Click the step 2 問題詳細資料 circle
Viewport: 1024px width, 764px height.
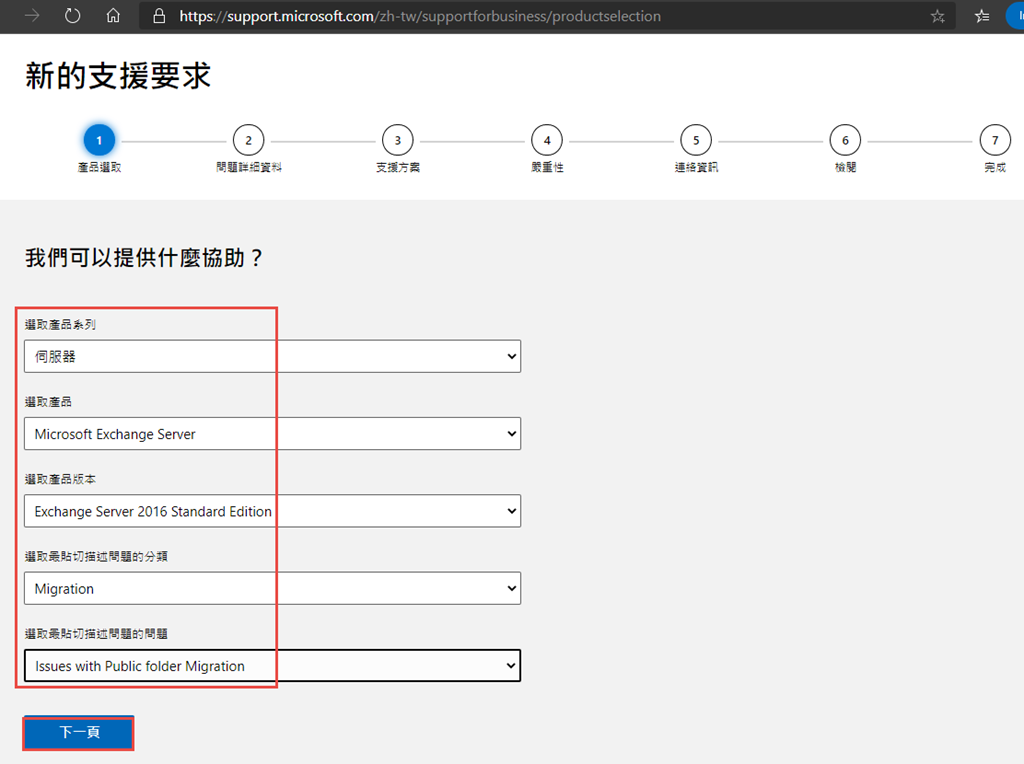(x=248, y=140)
